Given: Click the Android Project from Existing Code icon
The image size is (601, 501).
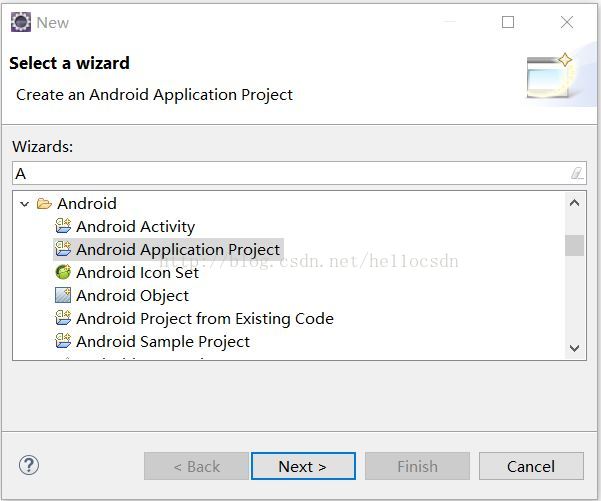Looking at the screenshot, I should click(63, 318).
